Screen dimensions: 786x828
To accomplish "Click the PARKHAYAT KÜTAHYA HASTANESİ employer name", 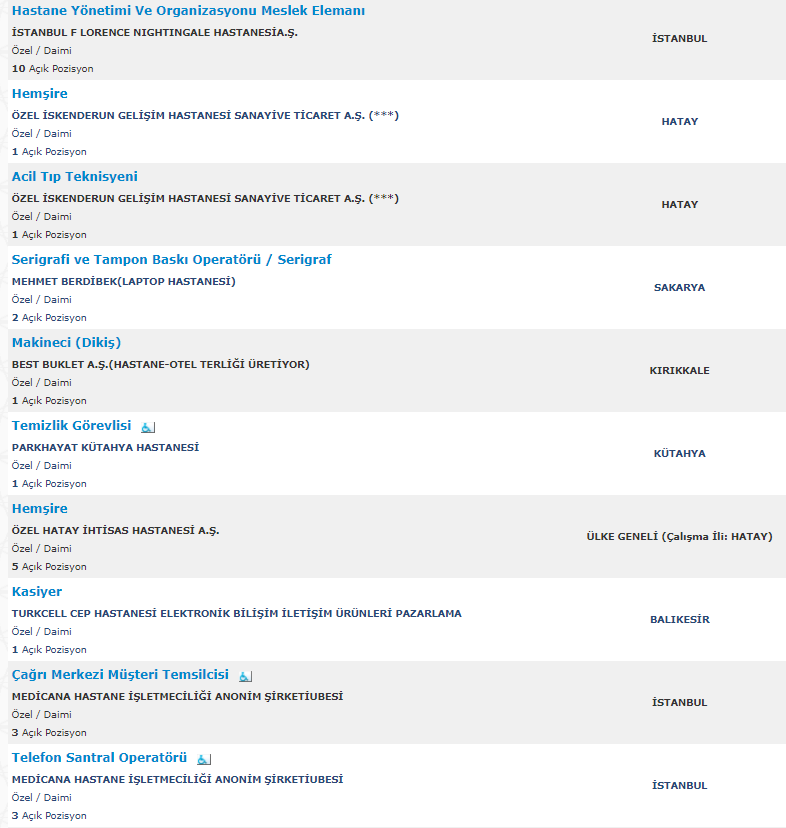I will [x=106, y=448].
